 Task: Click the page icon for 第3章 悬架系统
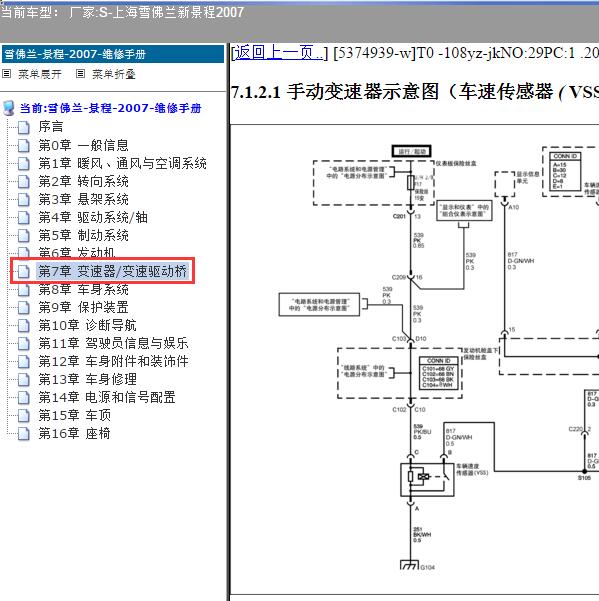click(x=24, y=200)
